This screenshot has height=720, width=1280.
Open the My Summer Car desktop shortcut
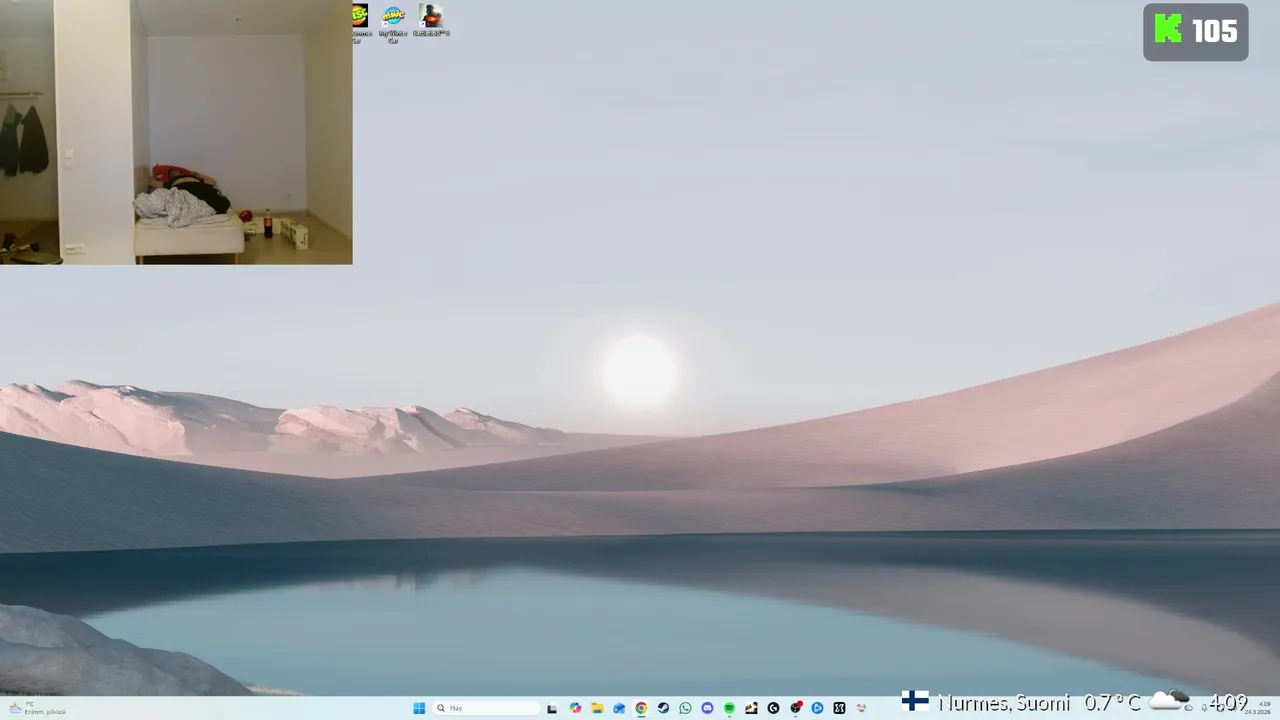(361, 23)
